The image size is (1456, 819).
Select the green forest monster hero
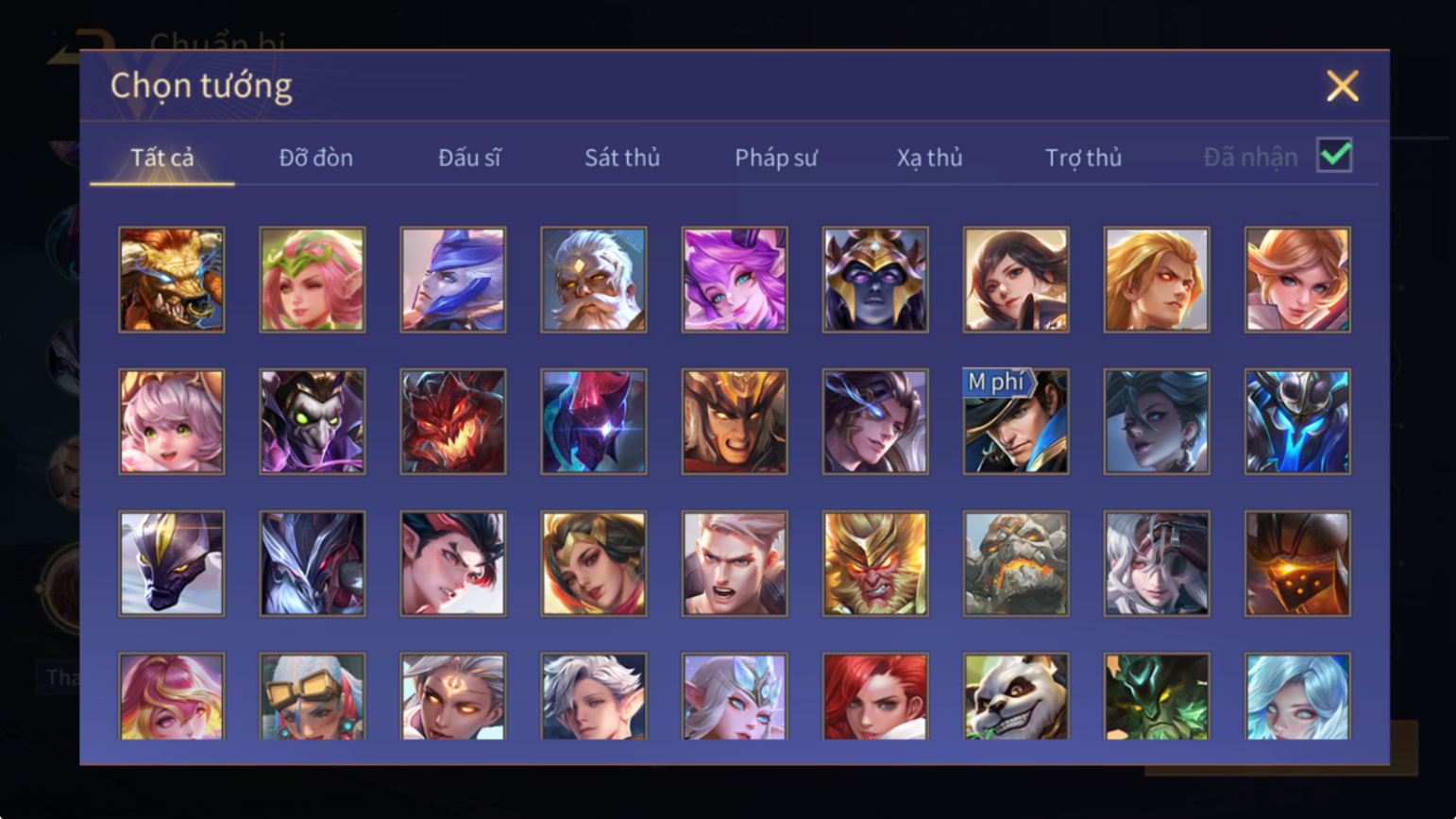(x=1157, y=696)
